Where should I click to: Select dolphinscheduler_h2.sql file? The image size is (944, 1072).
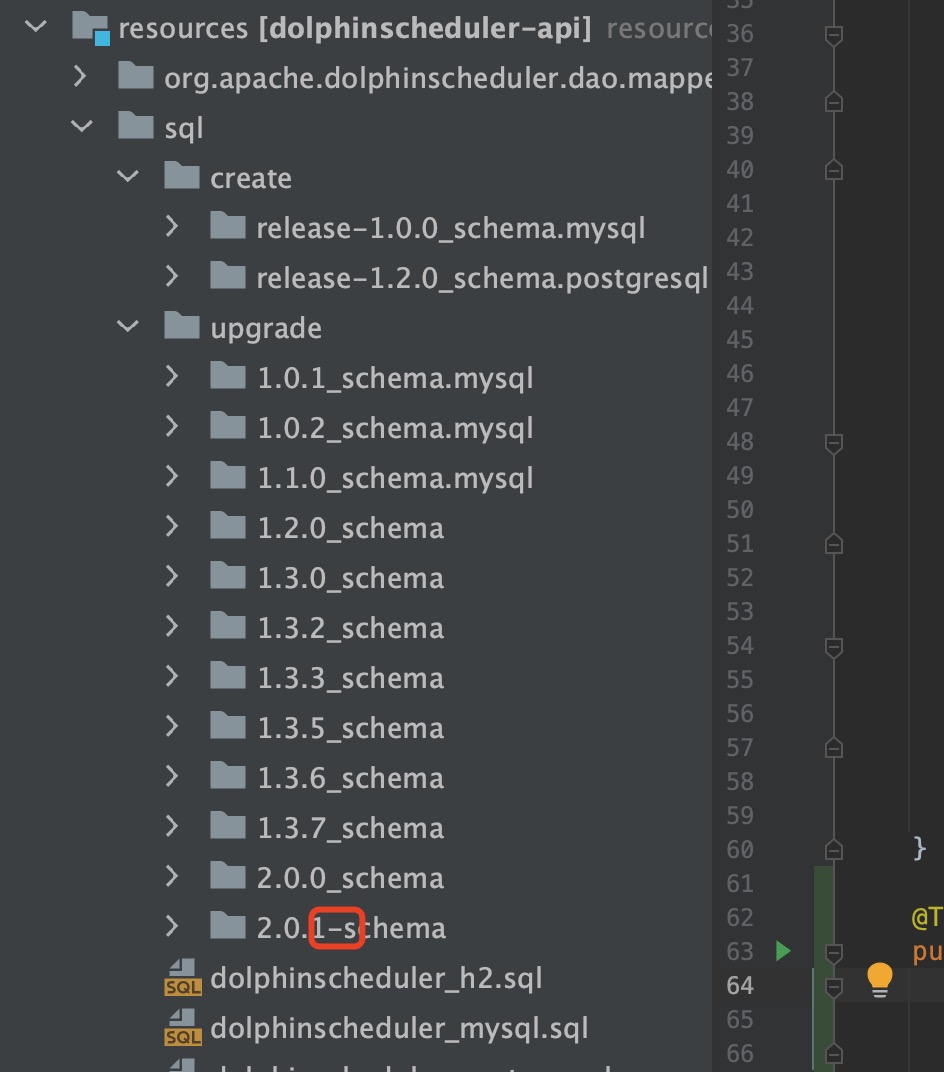pos(376,978)
